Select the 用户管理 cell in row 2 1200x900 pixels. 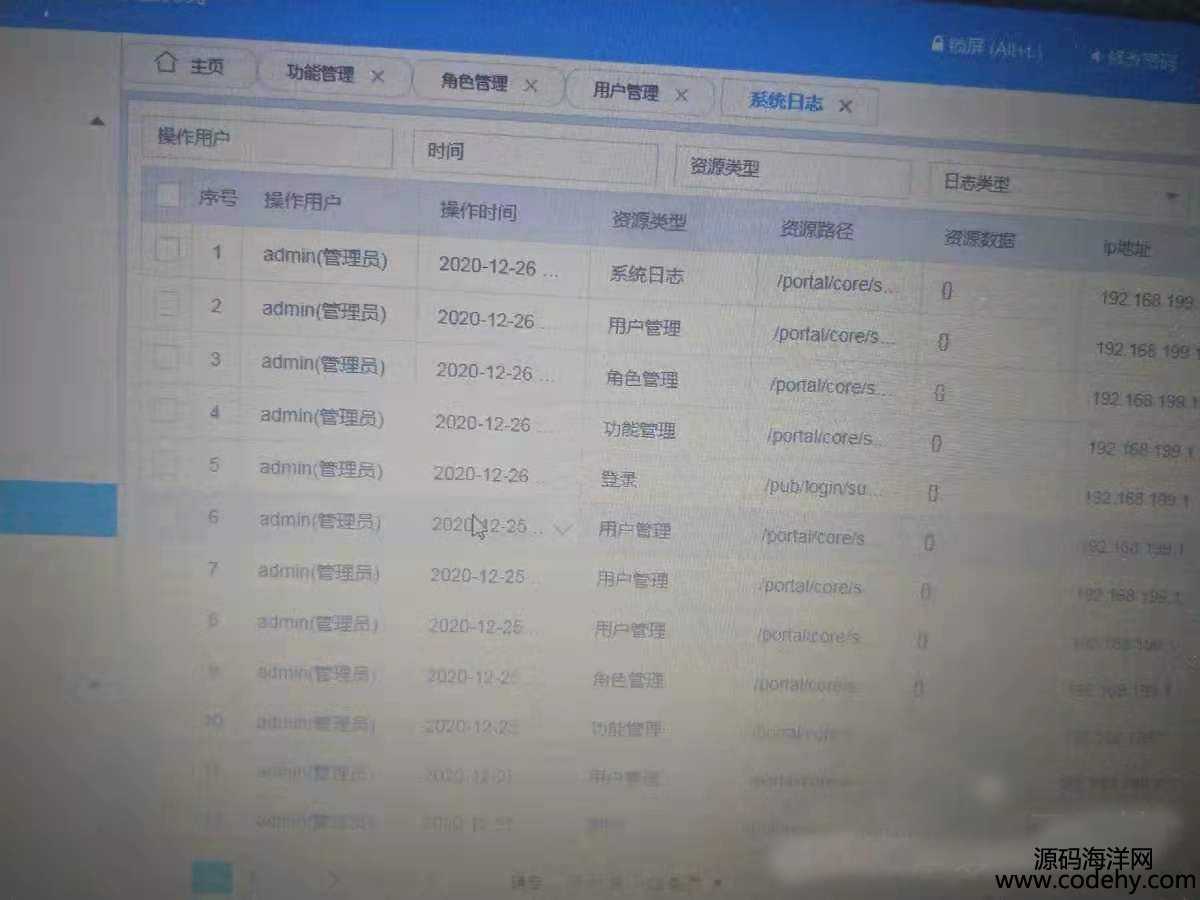(x=644, y=327)
